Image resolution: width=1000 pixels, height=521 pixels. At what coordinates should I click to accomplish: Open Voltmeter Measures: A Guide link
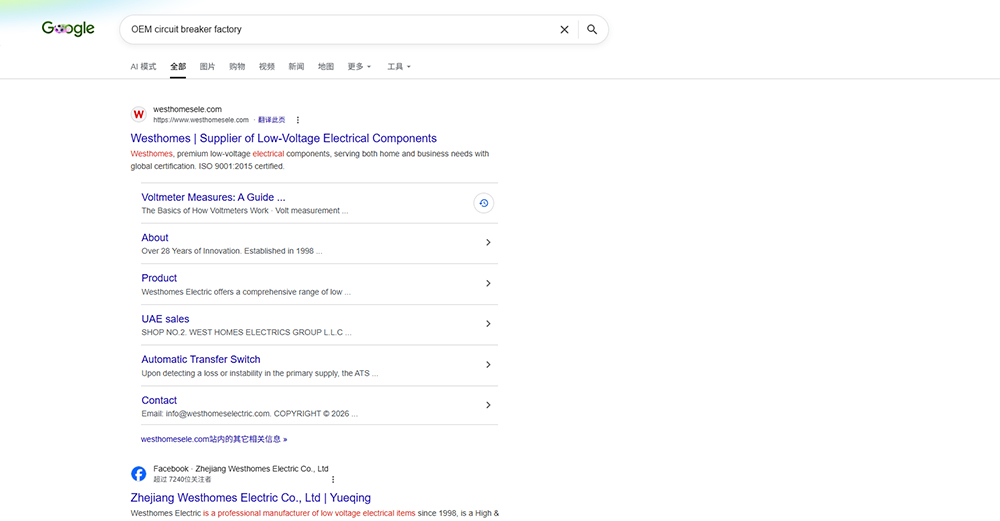(x=213, y=198)
